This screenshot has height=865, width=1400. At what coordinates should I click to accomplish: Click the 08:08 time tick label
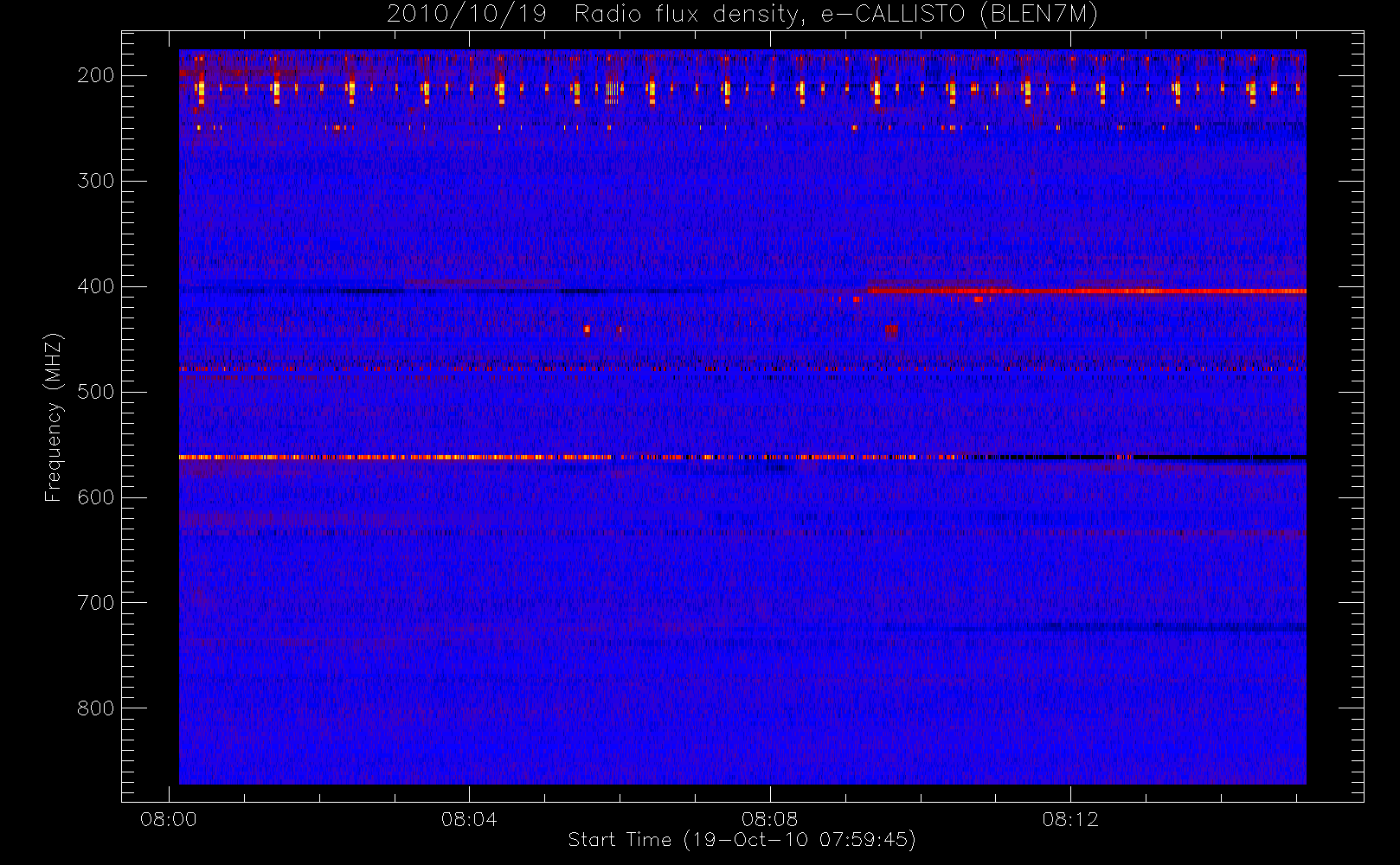[x=769, y=819]
